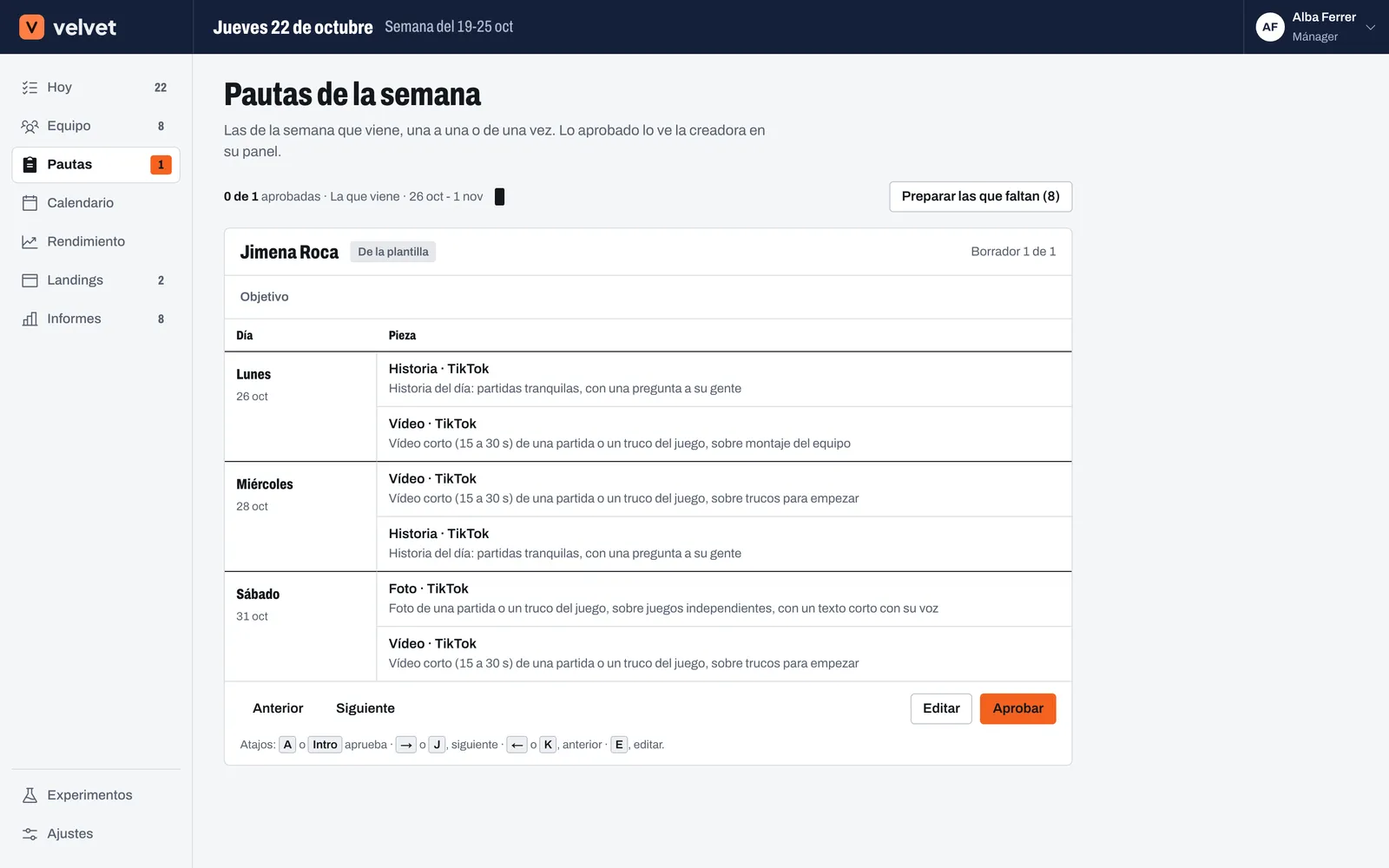1389x868 pixels.
Task: Click Borrador 1 de 1 label
Action: pyautogui.click(x=1013, y=252)
